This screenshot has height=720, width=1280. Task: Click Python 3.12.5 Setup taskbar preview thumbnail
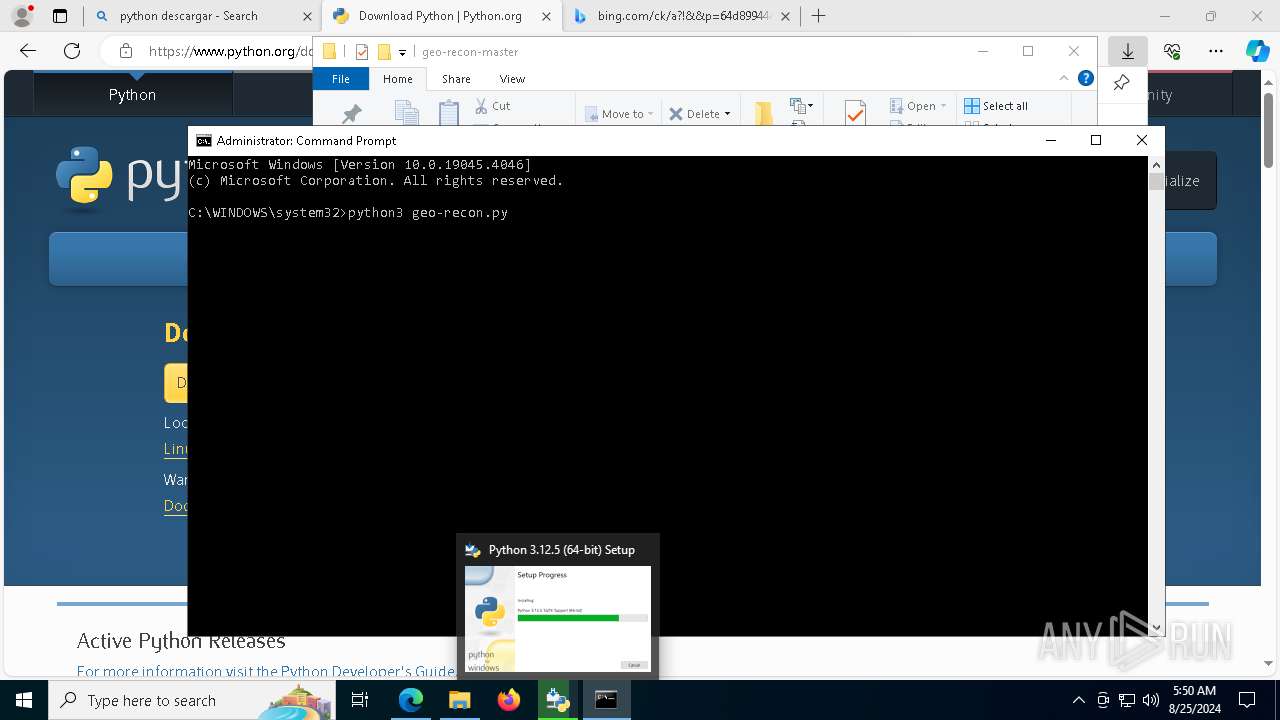point(557,619)
